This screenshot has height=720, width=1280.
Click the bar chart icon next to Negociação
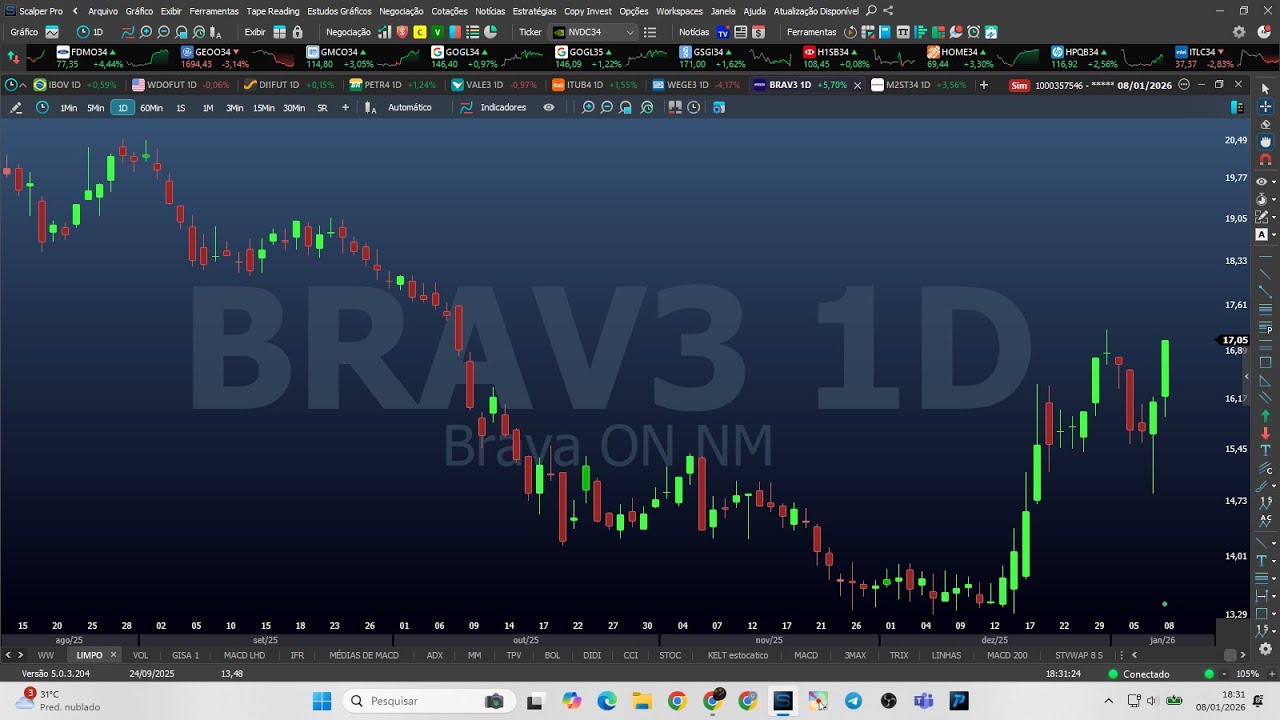[x=384, y=32]
